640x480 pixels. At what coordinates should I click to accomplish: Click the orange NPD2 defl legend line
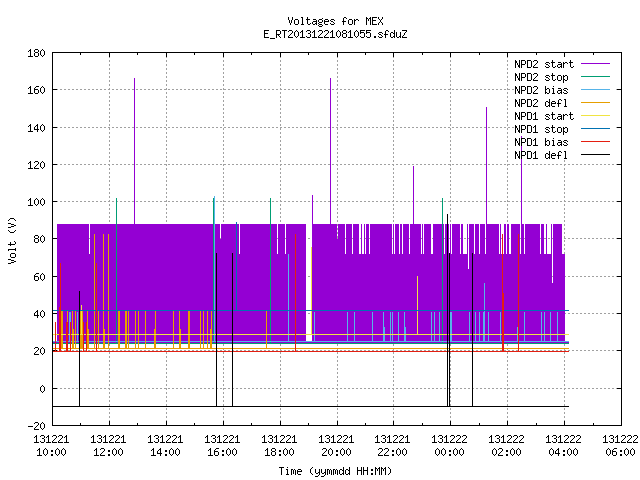595,102
